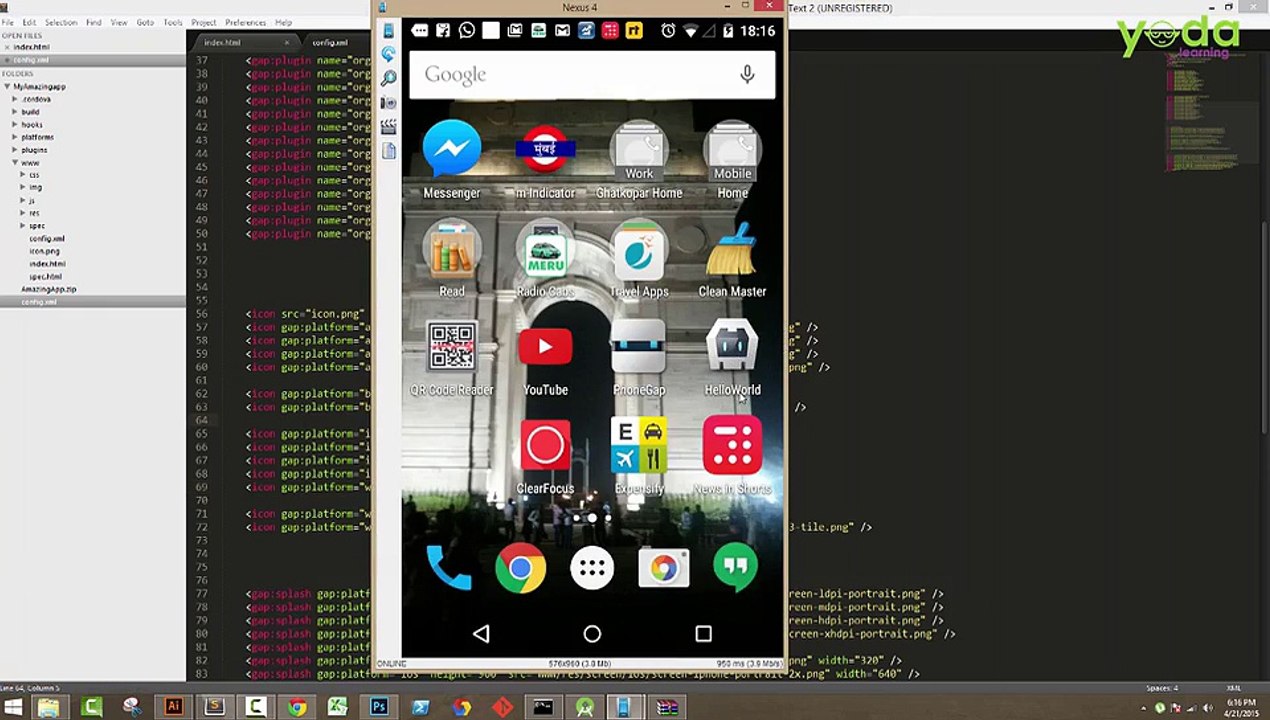Launch Clean Master app
Image resolution: width=1270 pixels, height=720 pixels.
(732, 249)
